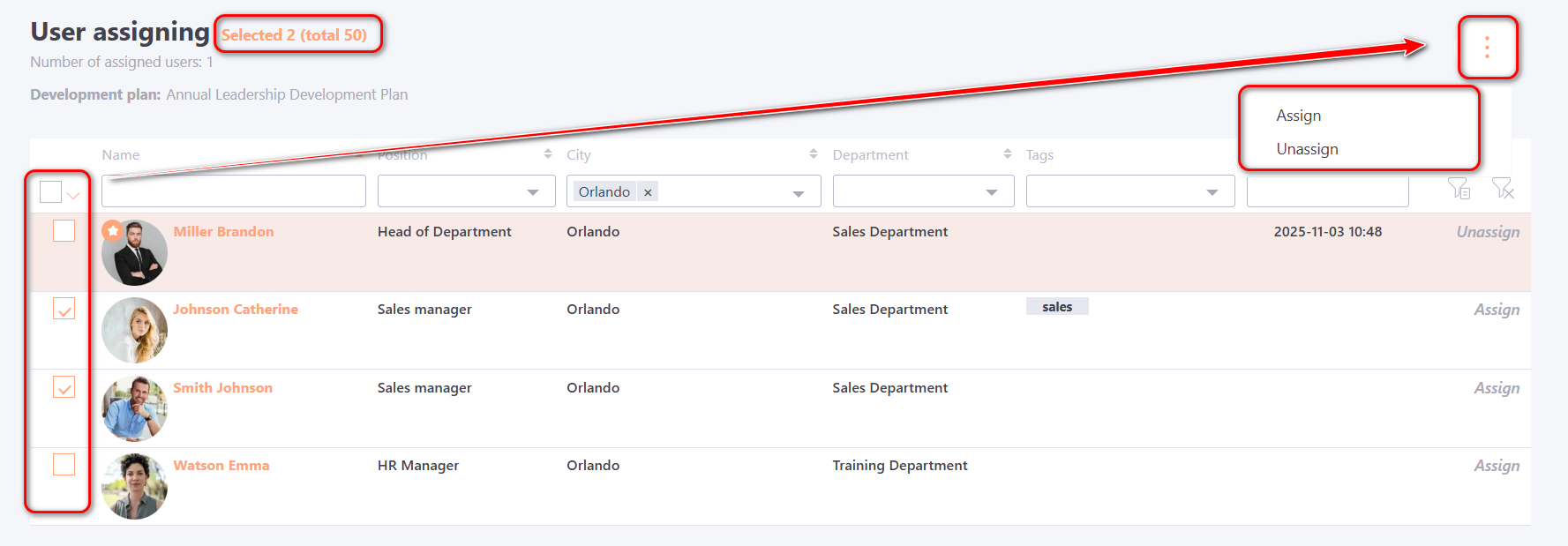Viewport: 1568px width, 546px height.
Task: Choose Unassign from the actions menu
Action: pos(1307,149)
